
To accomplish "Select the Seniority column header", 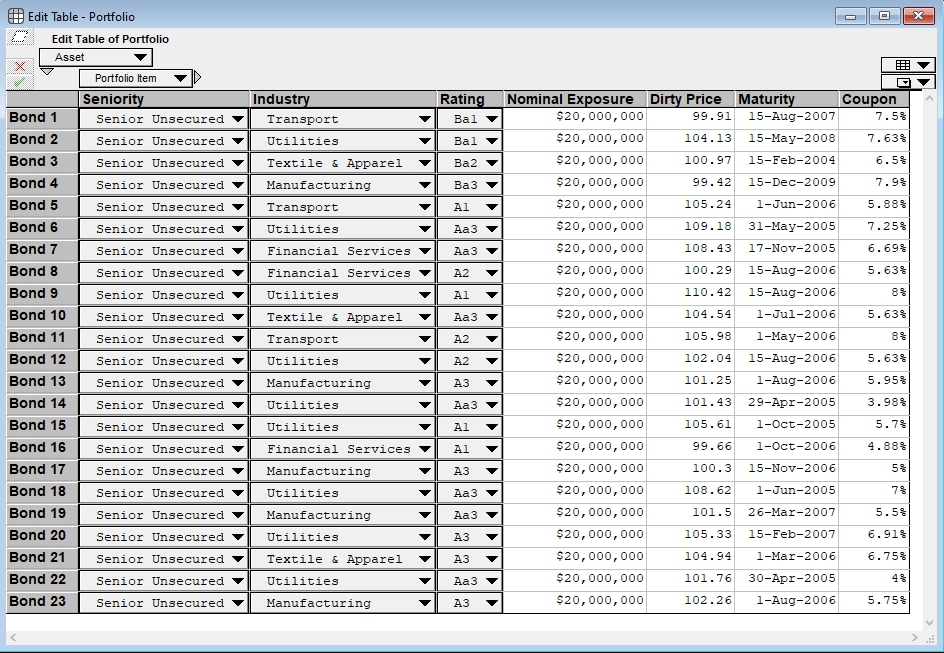I will point(164,99).
